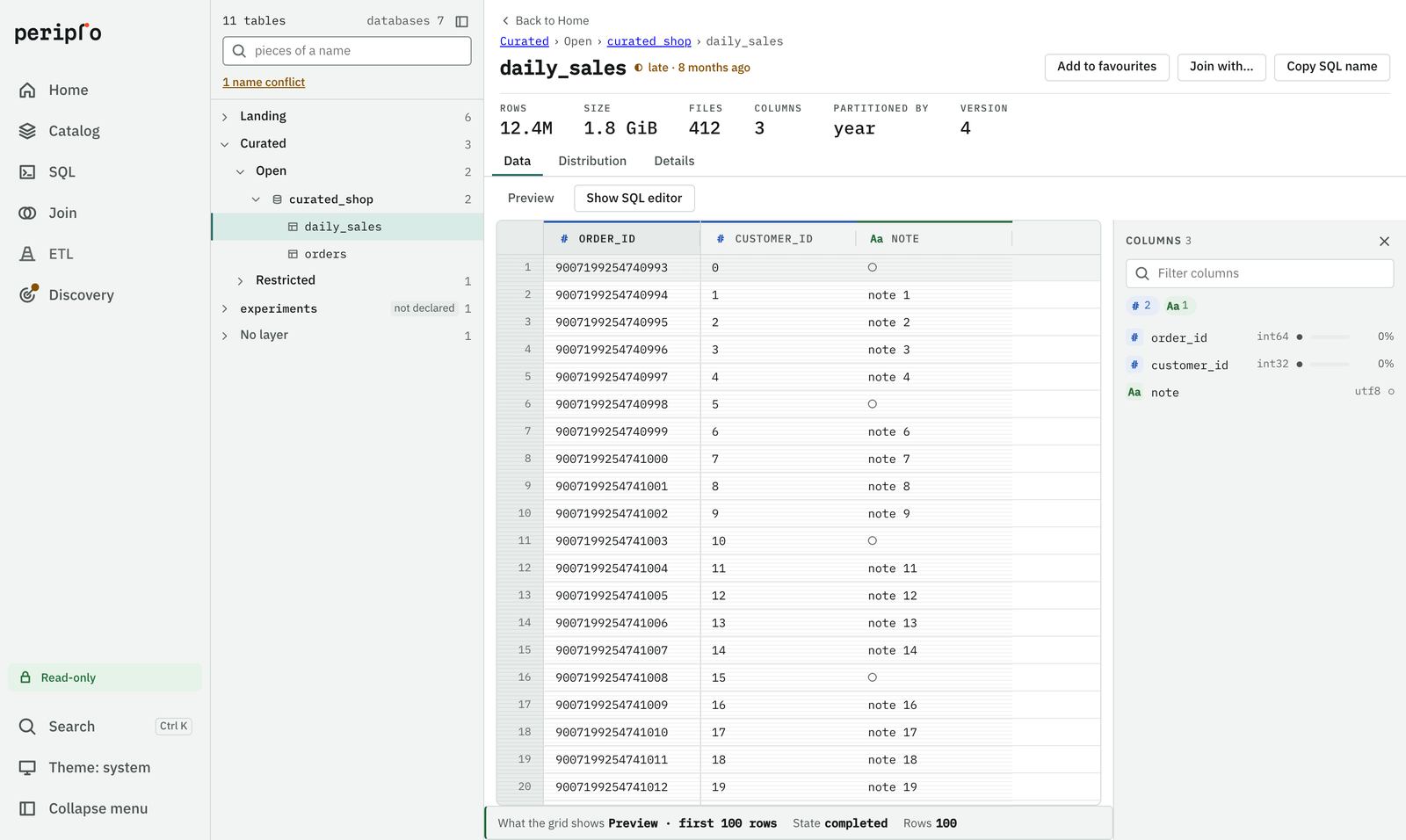Collapse the Open group

(x=240, y=171)
